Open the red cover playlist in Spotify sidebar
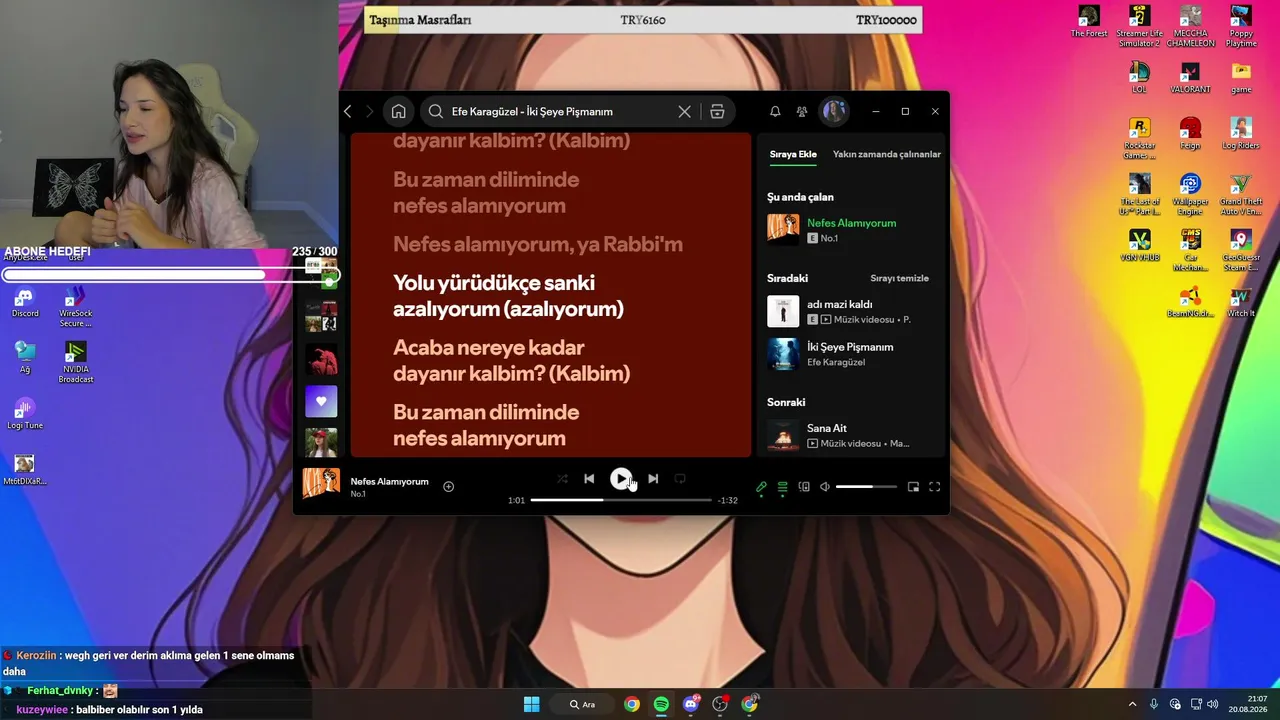This screenshot has width=1280, height=720. click(321, 360)
